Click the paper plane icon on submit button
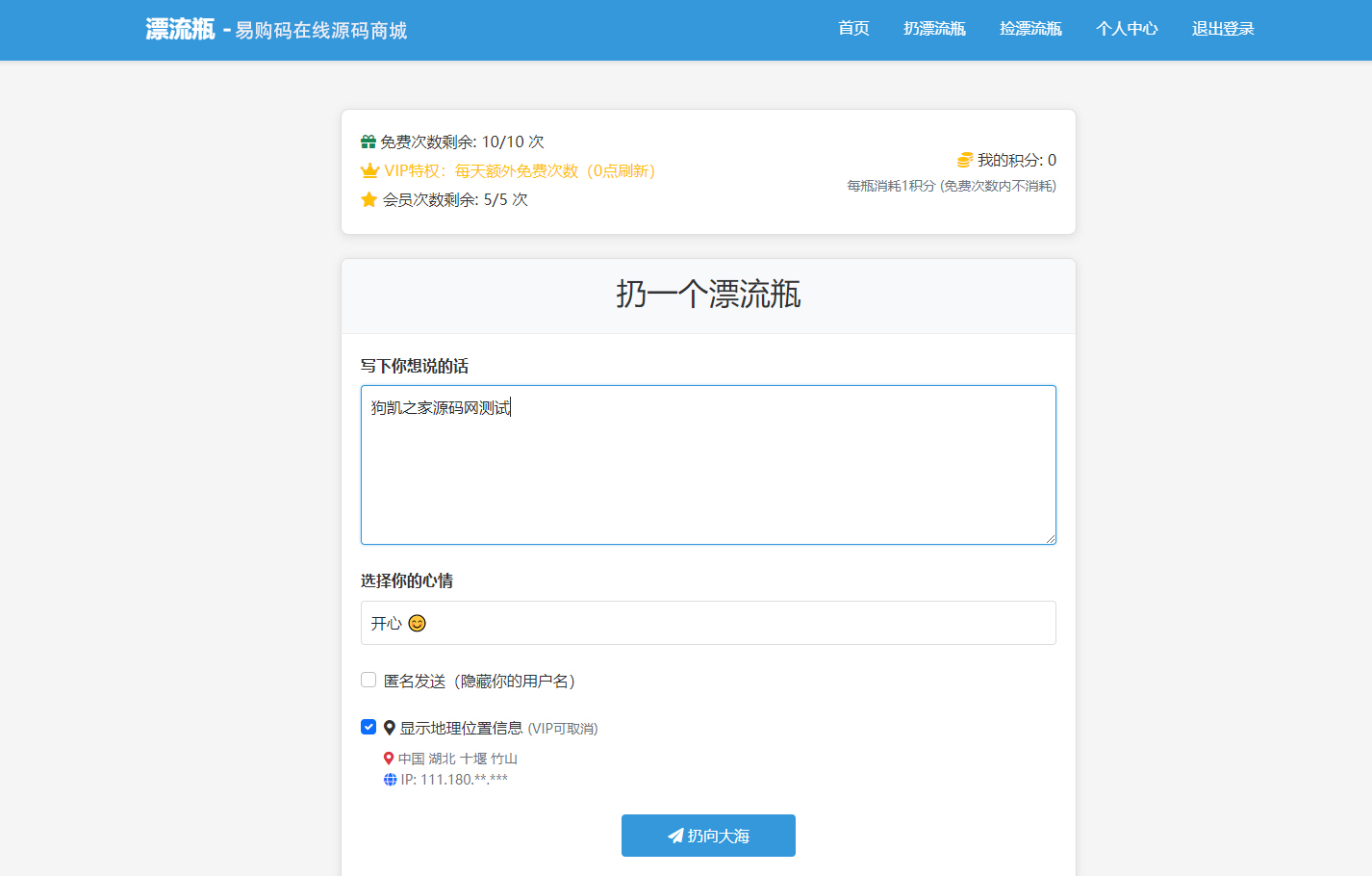Image resolution: width=1372 pixels, height=876 pixels. point(675,836)
